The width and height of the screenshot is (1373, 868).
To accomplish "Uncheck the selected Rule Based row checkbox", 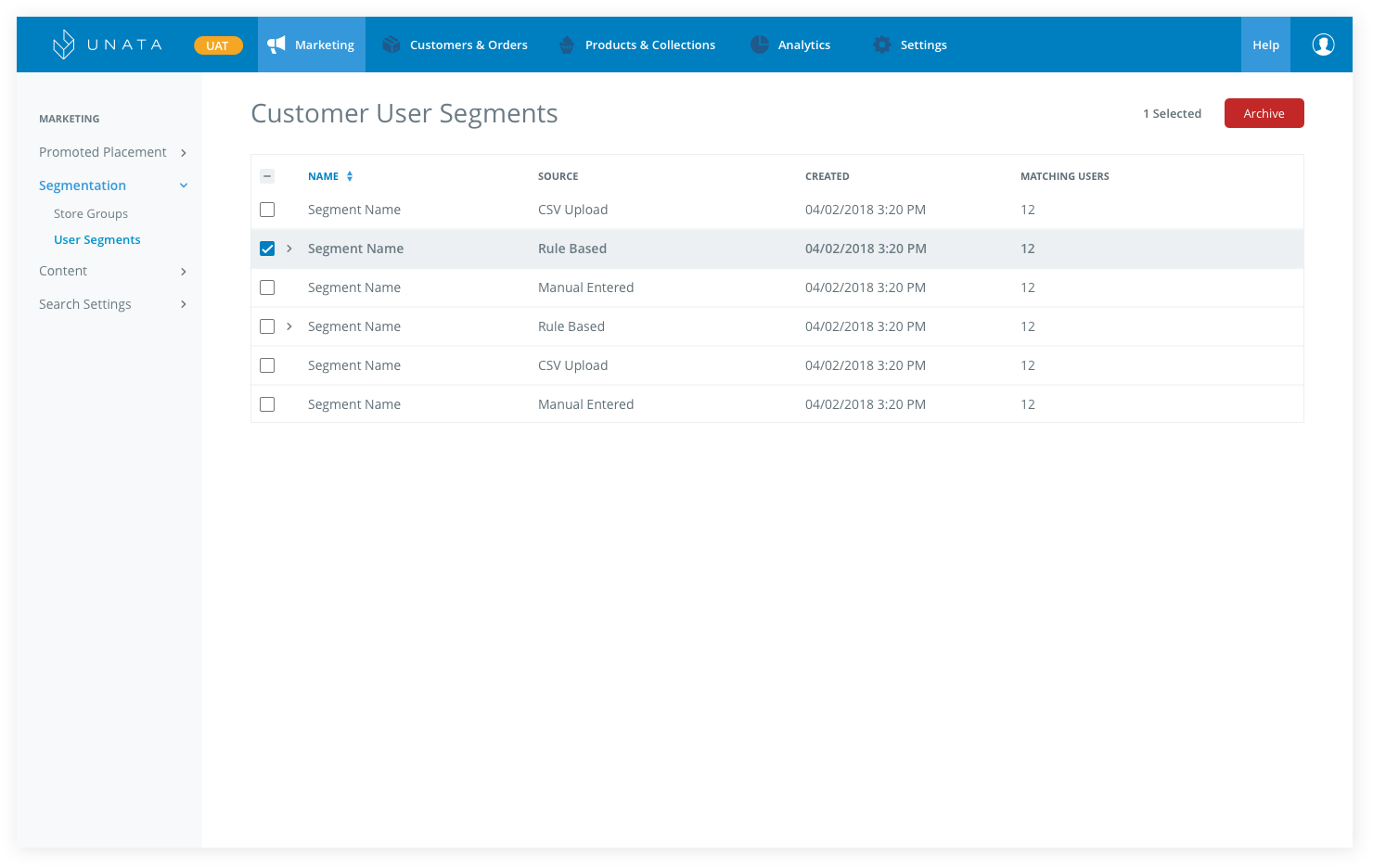I will point(267,249).
